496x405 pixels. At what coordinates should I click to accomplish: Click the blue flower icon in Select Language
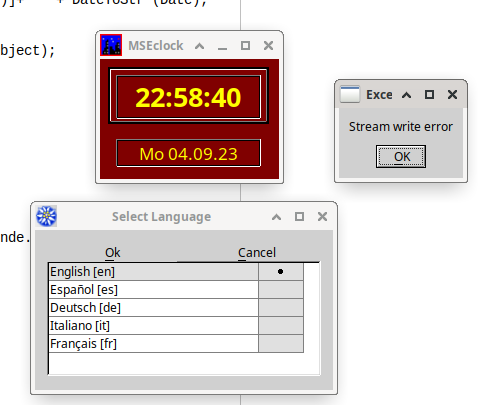pyautogui.click(x=46, y=216)
